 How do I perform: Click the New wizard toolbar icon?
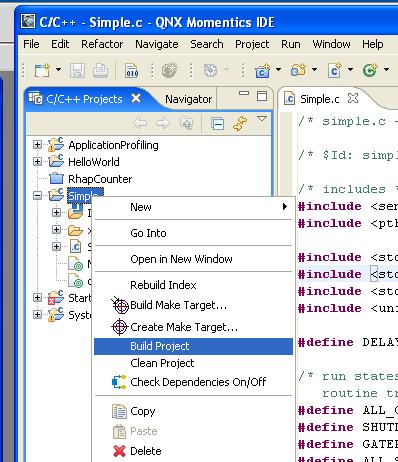[42, 70]
